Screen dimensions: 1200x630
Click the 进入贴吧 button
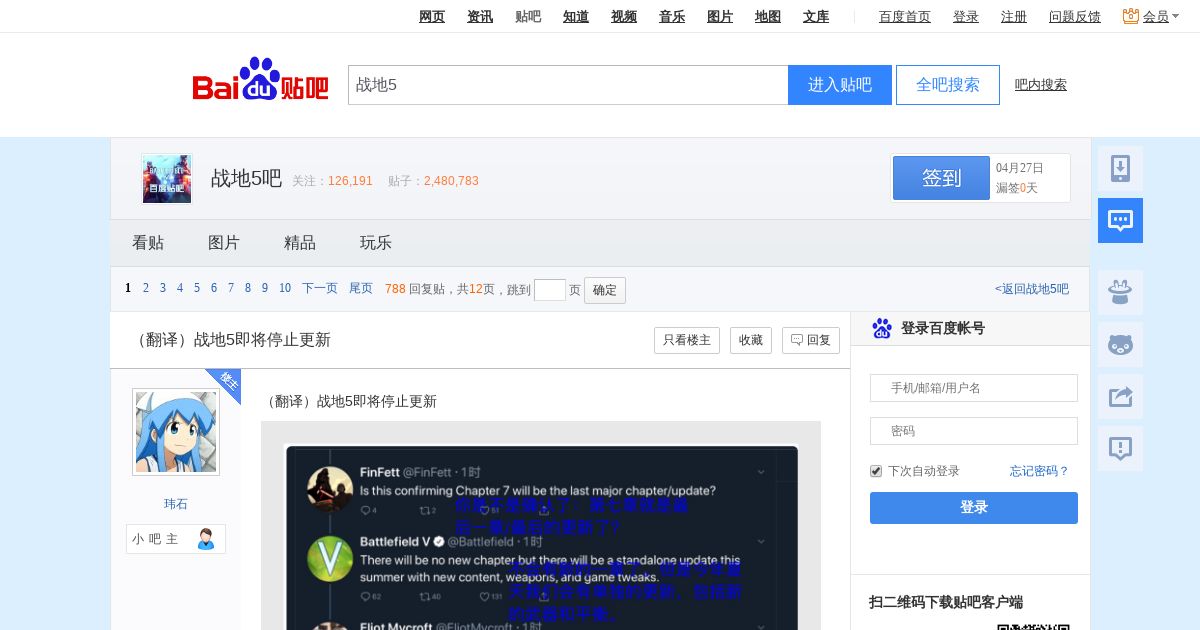click(x=840, y=85)
